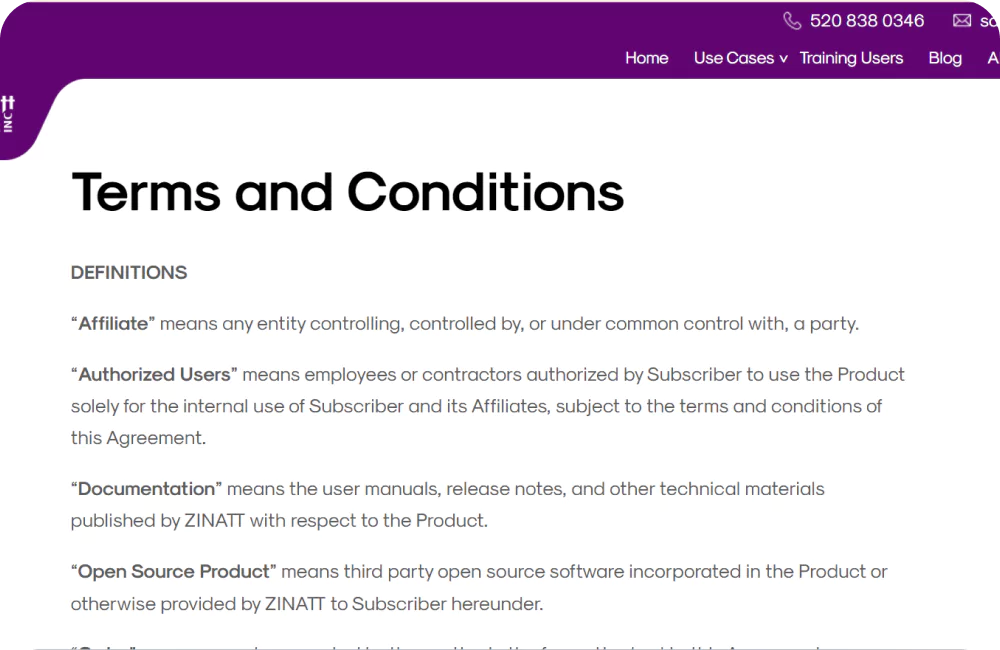Click the sideways logo on the left edge
The height and width of the screenshot is (650, 1000).
pyautogui.click(x=8, y=114)
